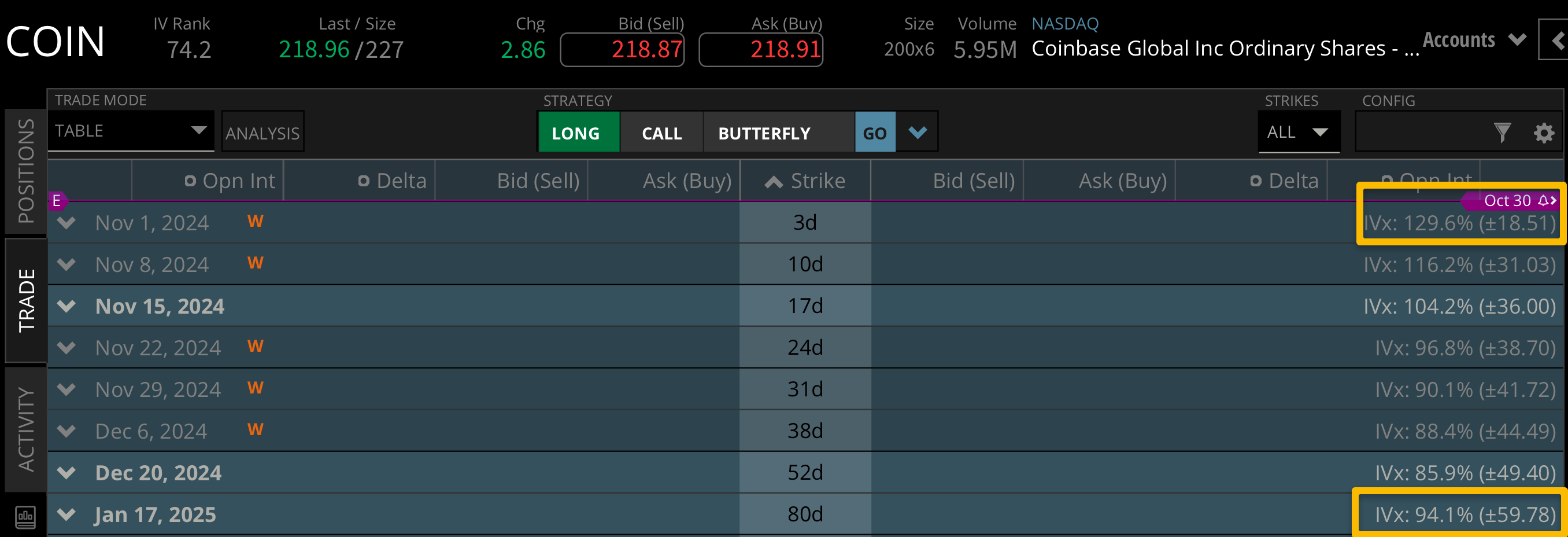Click the Strike column sort arrow
The height and width of the screenshot is (537, 1568).
pos(773,180)
